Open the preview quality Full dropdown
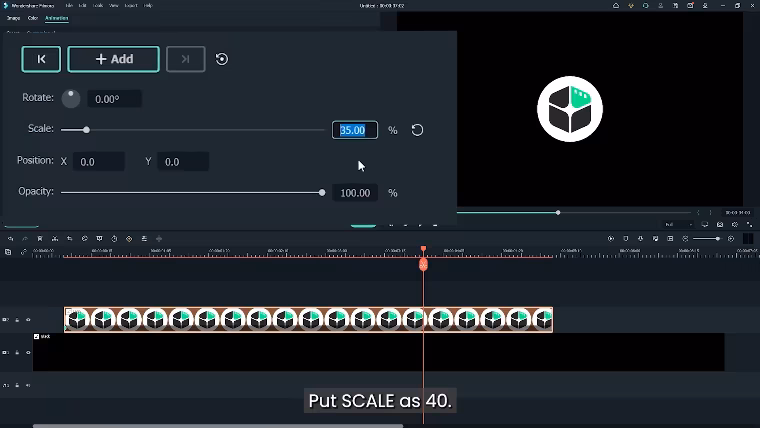 click(678, 224)
